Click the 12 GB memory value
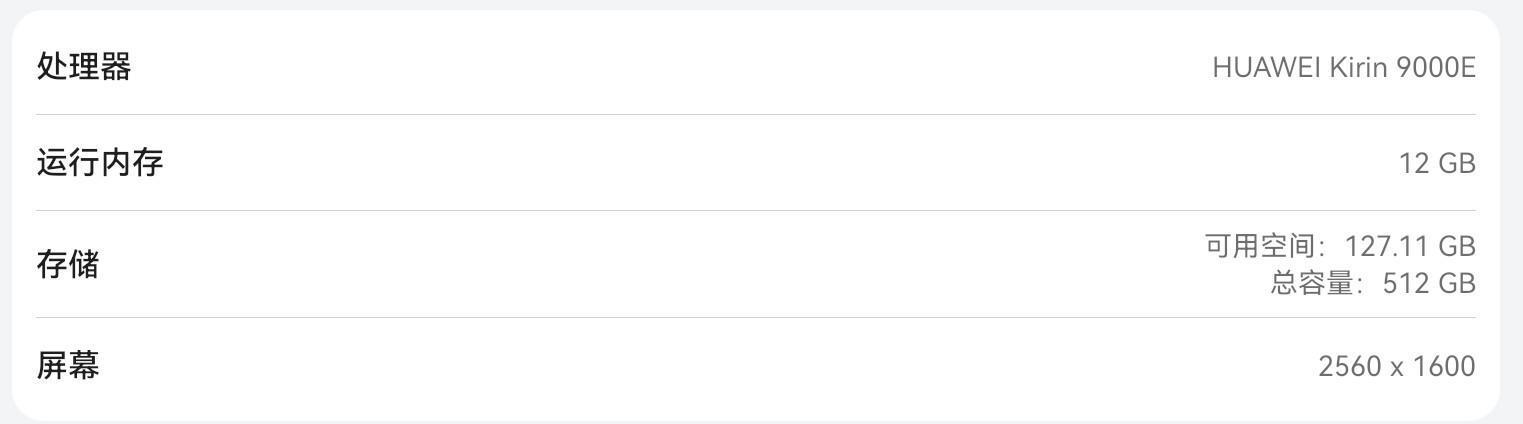Screen dimensions: 1523x424 1437,163
